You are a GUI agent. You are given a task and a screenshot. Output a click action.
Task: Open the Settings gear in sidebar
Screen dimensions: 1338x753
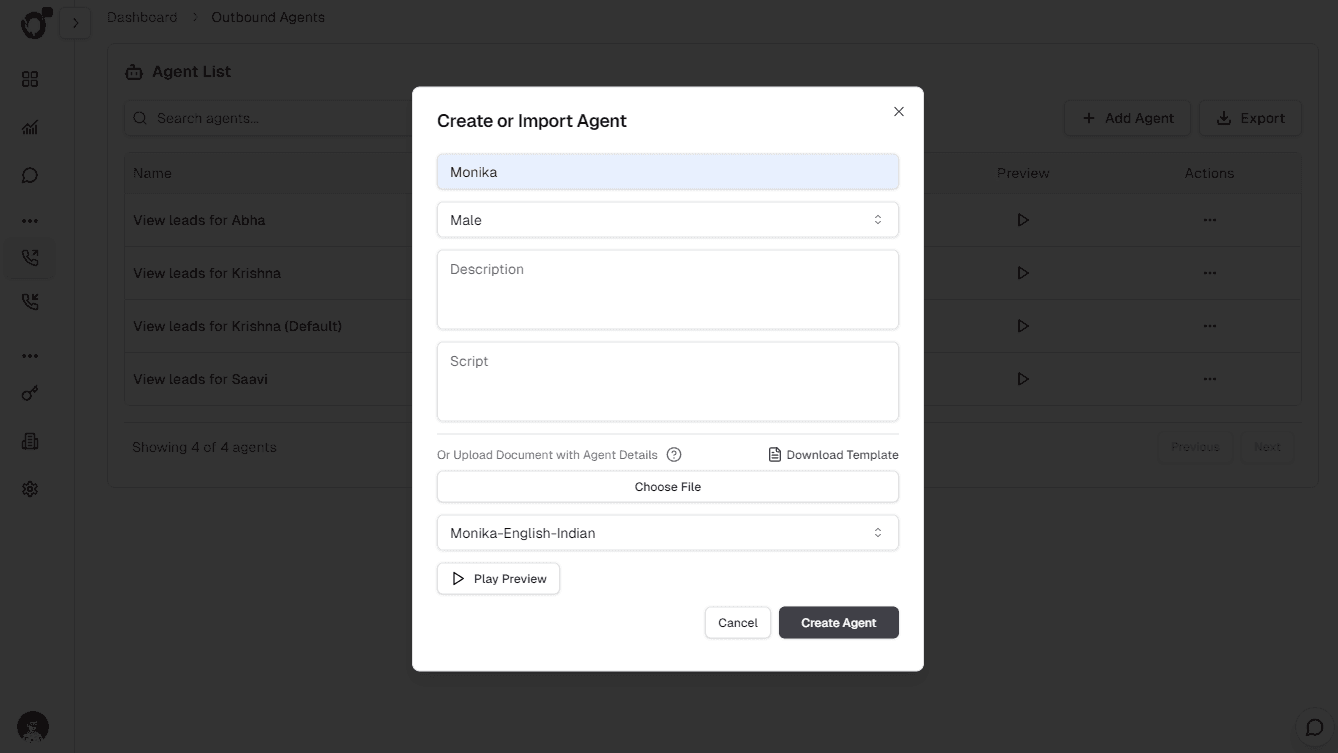[x=29, y=488]
